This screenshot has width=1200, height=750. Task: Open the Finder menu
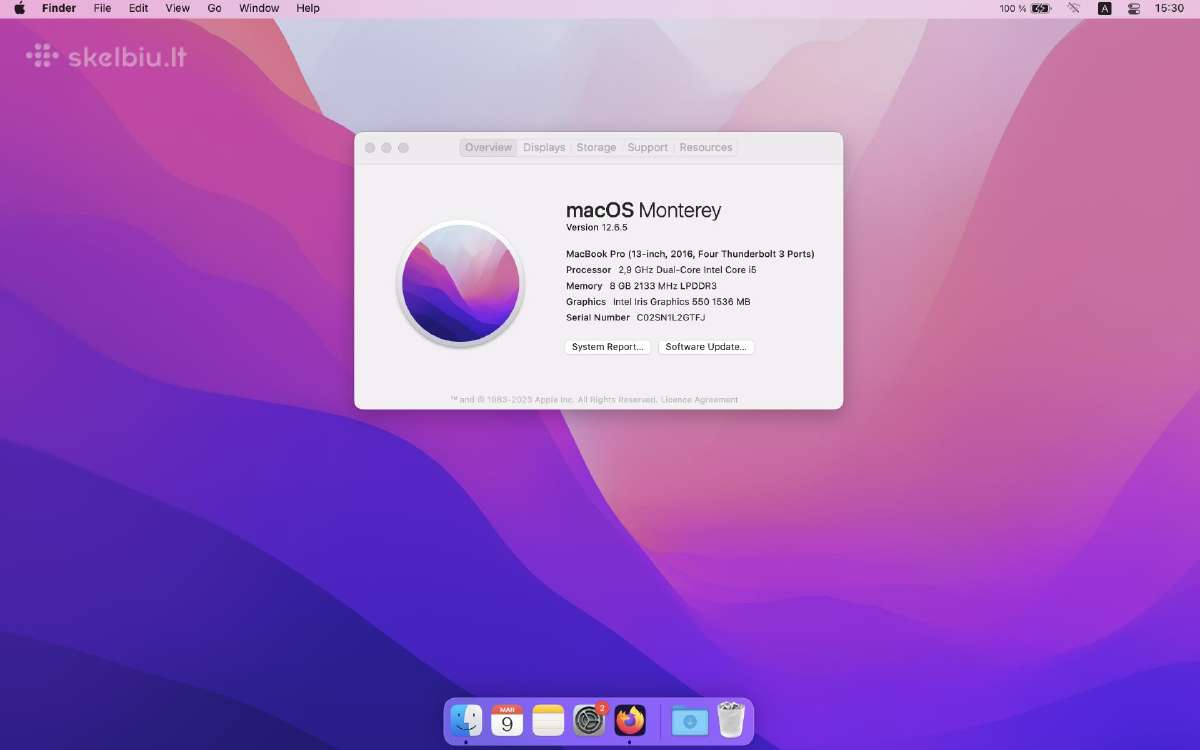59,8
